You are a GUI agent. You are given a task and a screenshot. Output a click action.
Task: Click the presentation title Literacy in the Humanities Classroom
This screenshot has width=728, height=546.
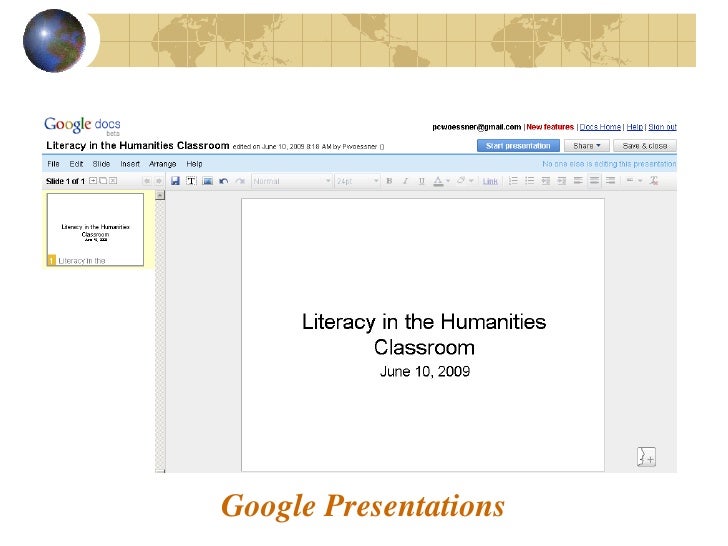click(138, 146)
